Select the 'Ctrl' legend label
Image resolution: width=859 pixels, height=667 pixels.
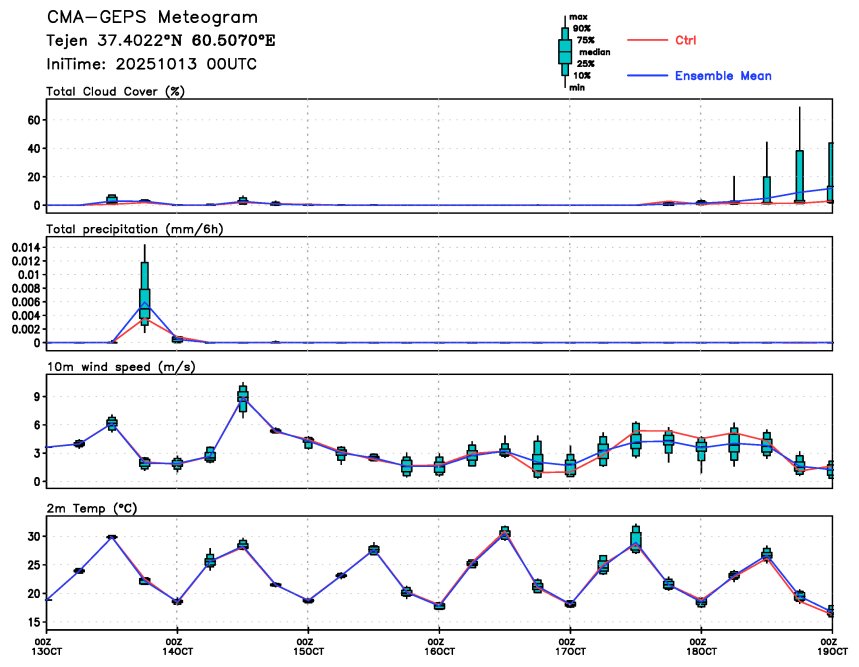685,40
